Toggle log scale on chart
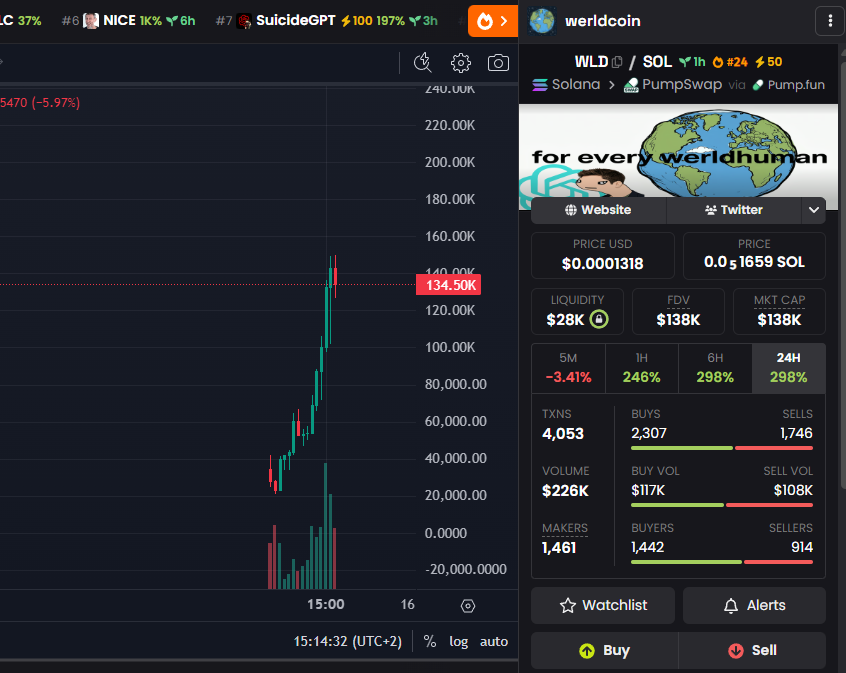The height and width of the screenshot is (673, 846). [x=459, y=641]
